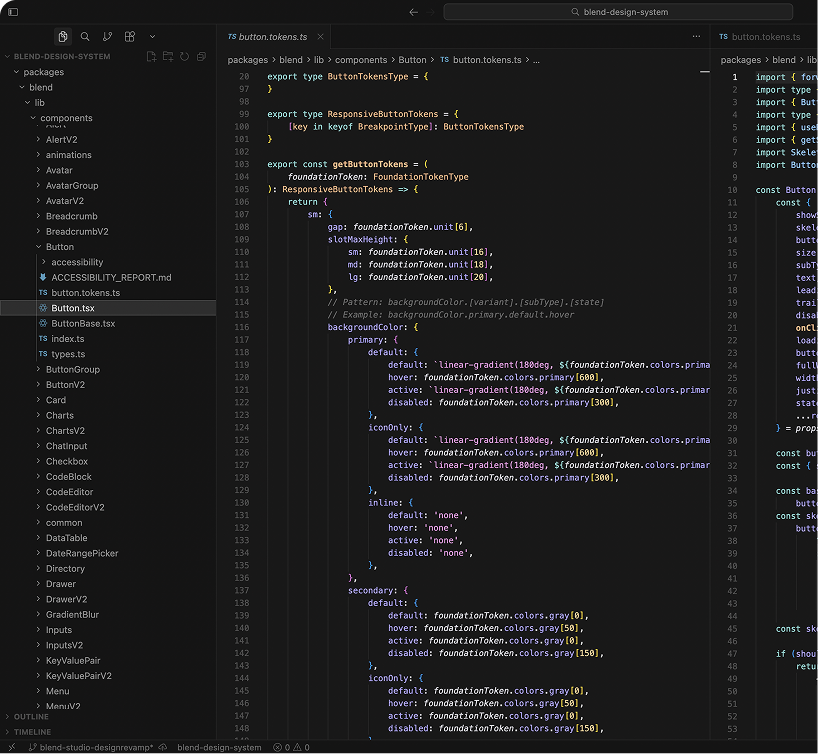818x754 pixels.
Task: Click the button.tokens.ts breadcrumb segment
Action: 481,60
